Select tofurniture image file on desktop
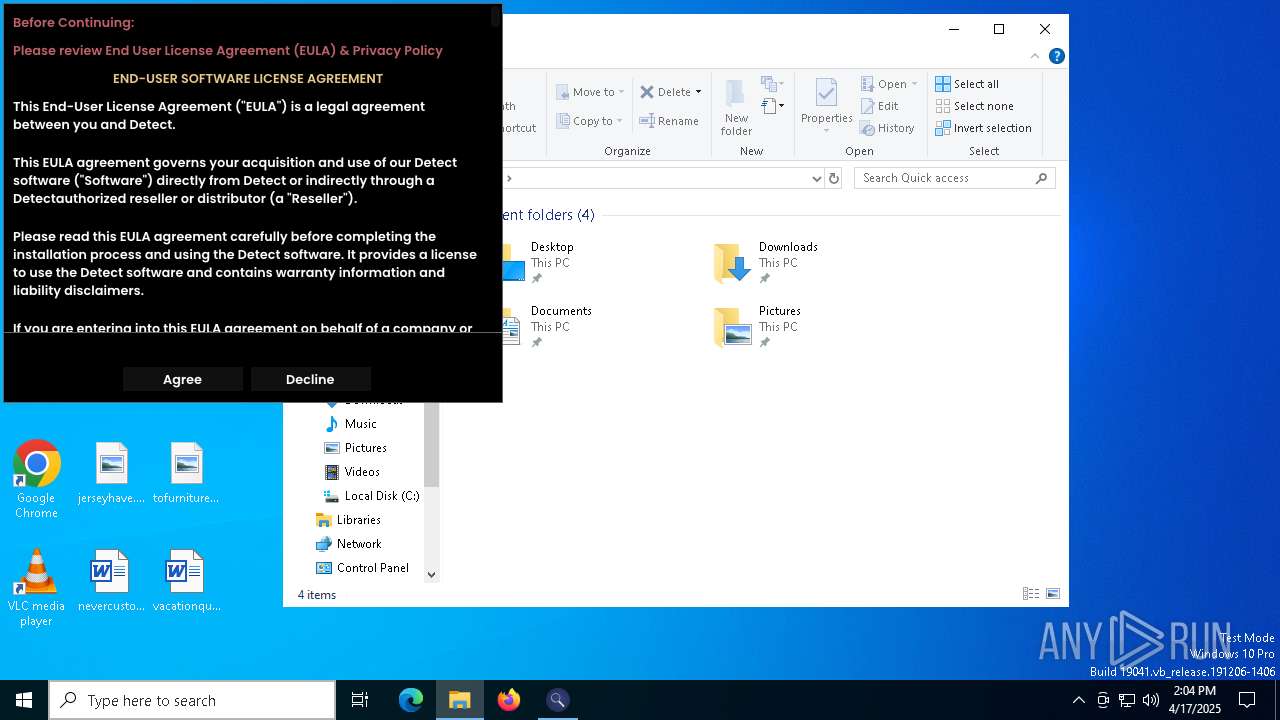 pyautogui.click(x=186, y=474)
